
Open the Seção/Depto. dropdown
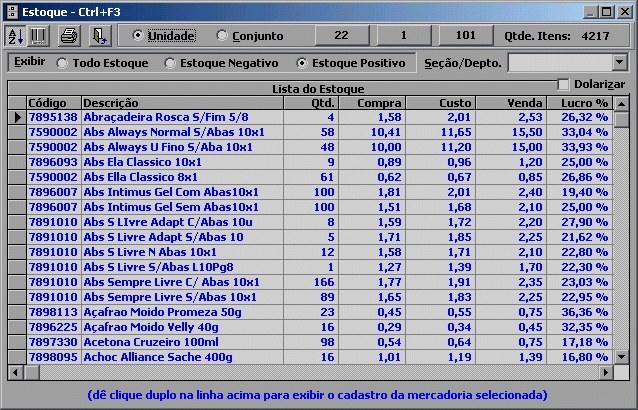619,63
